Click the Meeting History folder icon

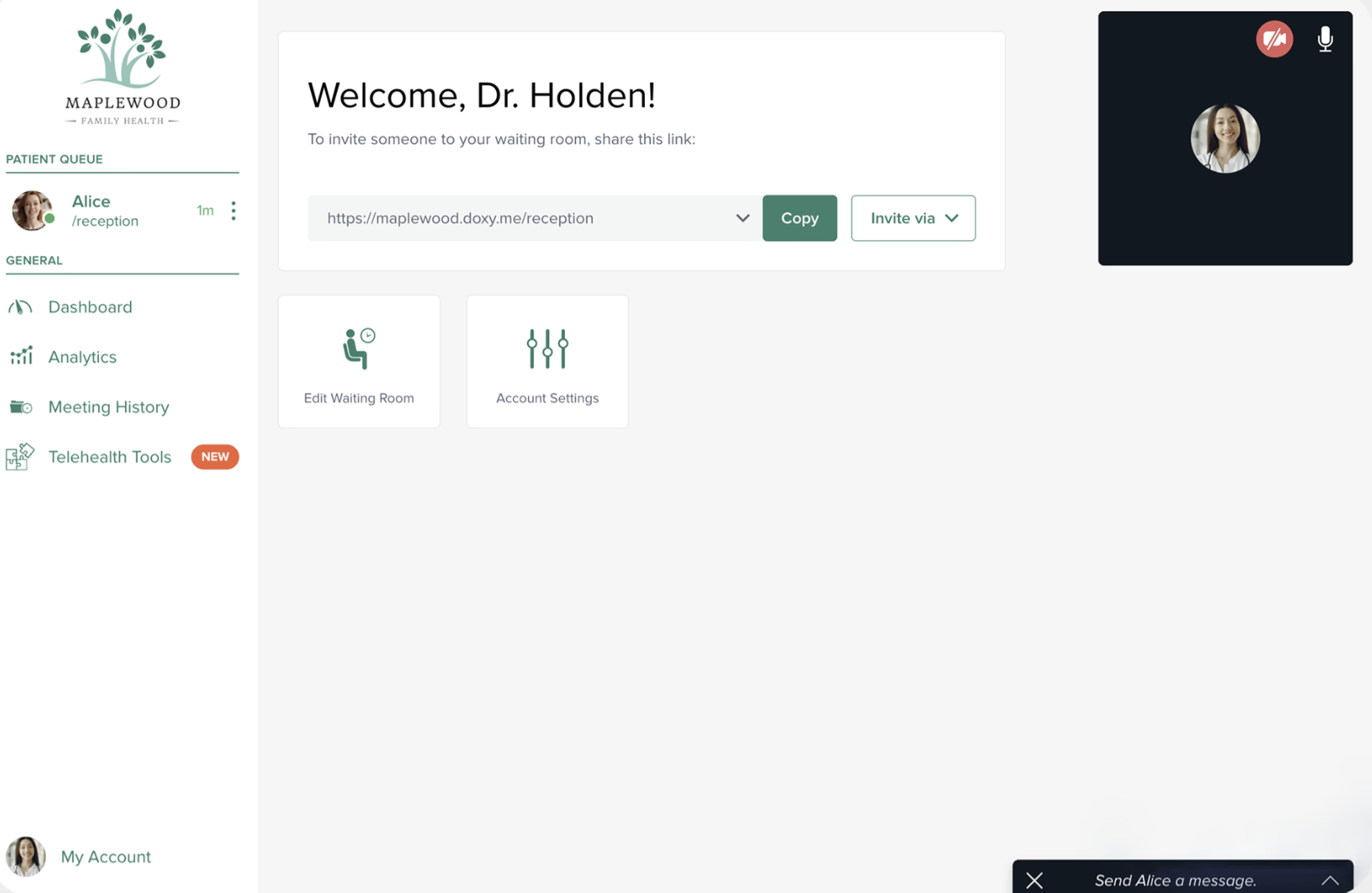pos(21,407)
